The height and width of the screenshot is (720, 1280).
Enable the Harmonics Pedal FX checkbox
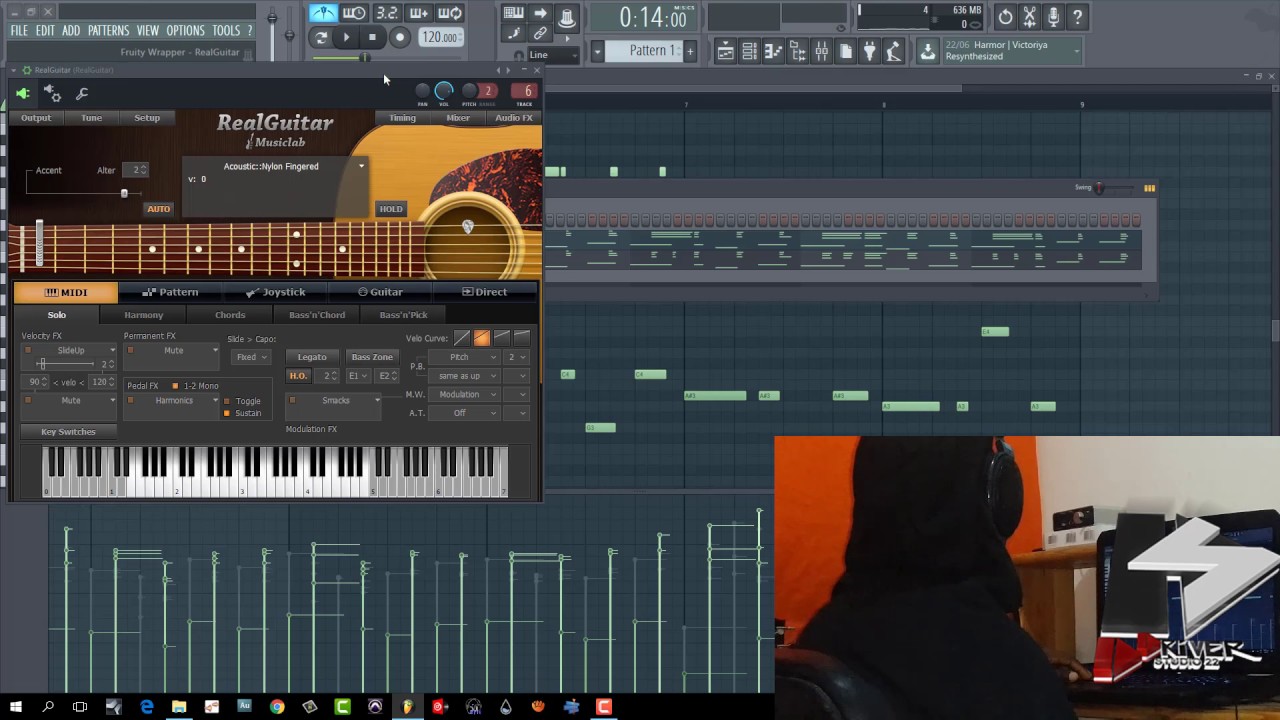point(130,401)
